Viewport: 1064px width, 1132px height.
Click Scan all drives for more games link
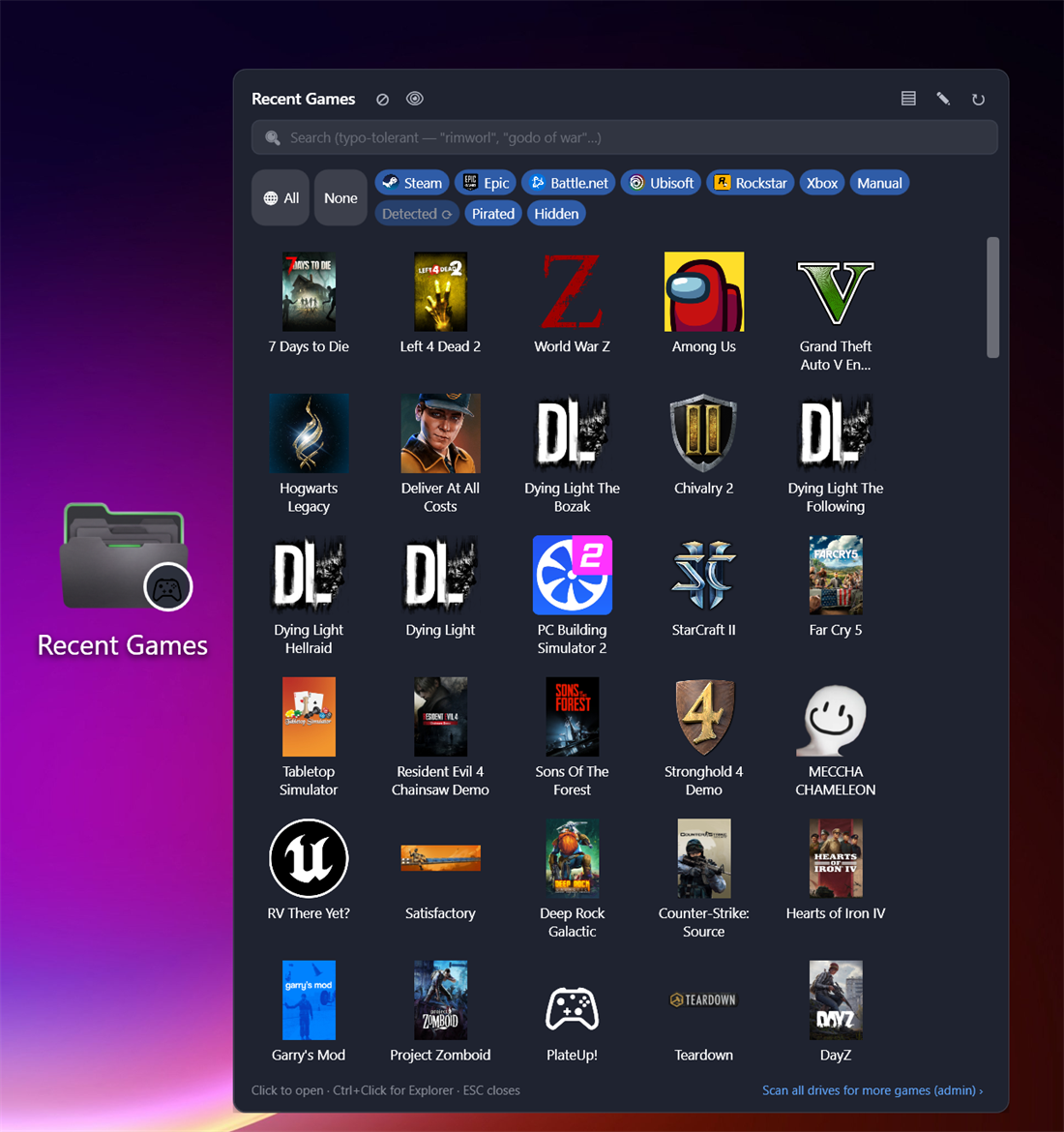tap(872, 1090)
